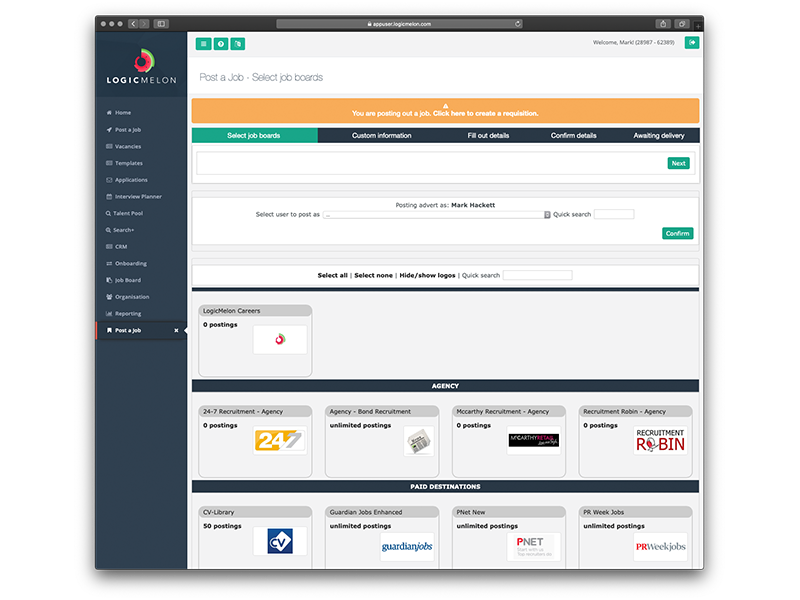Click the LogicMelon logo
Viewport: 800px width, 600px height.
click(141, 66)
